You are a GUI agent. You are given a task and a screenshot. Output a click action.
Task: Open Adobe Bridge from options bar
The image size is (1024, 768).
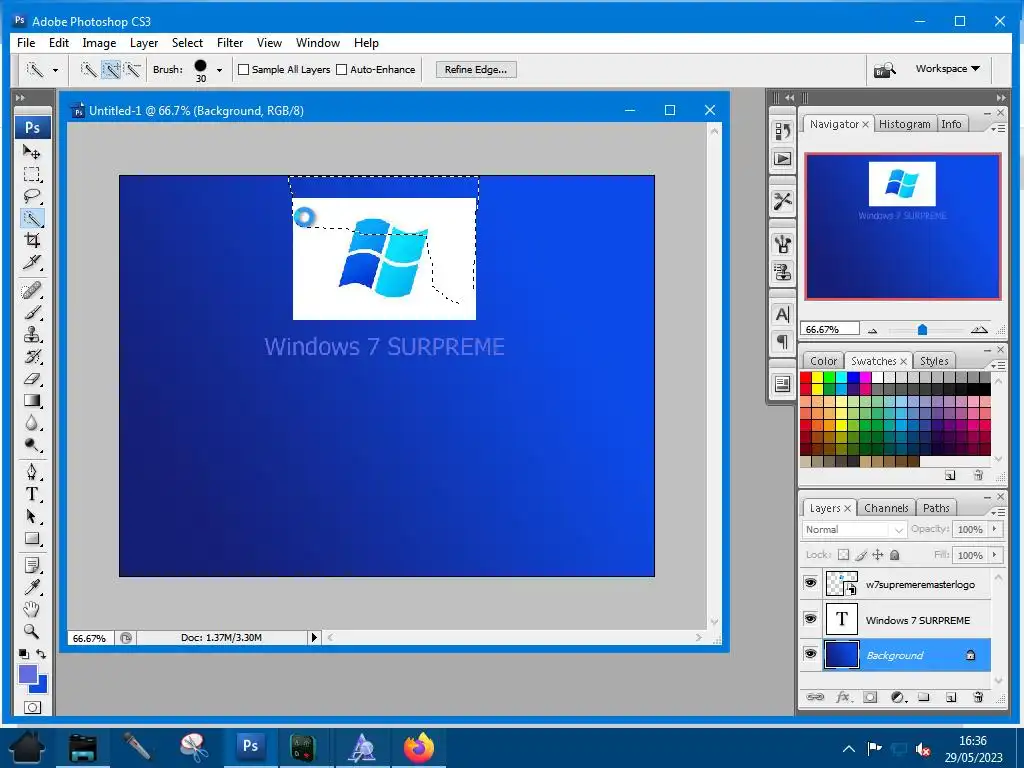(885, 69)
